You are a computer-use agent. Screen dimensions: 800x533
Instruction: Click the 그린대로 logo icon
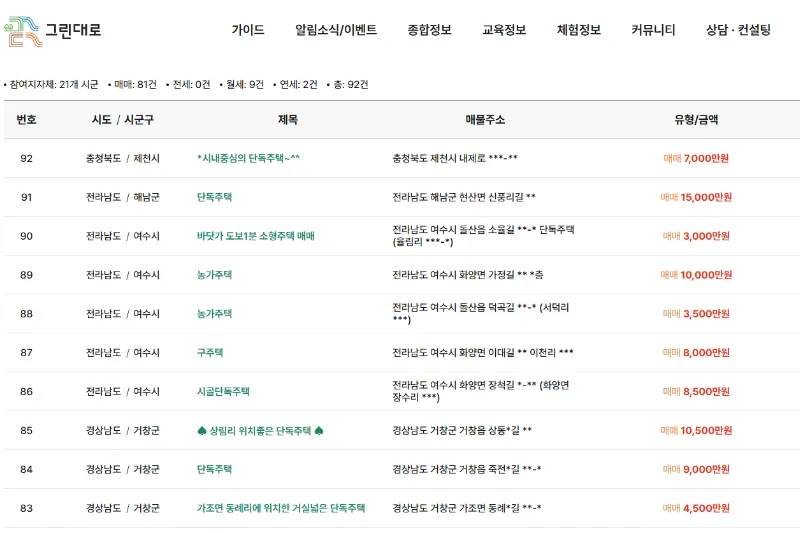[x=23, y=31]
